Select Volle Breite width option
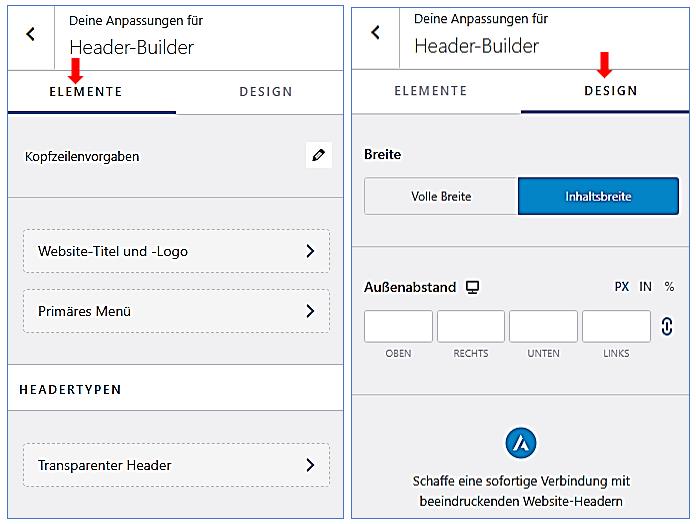Screen dimensions: 696x524 (441, 196)
